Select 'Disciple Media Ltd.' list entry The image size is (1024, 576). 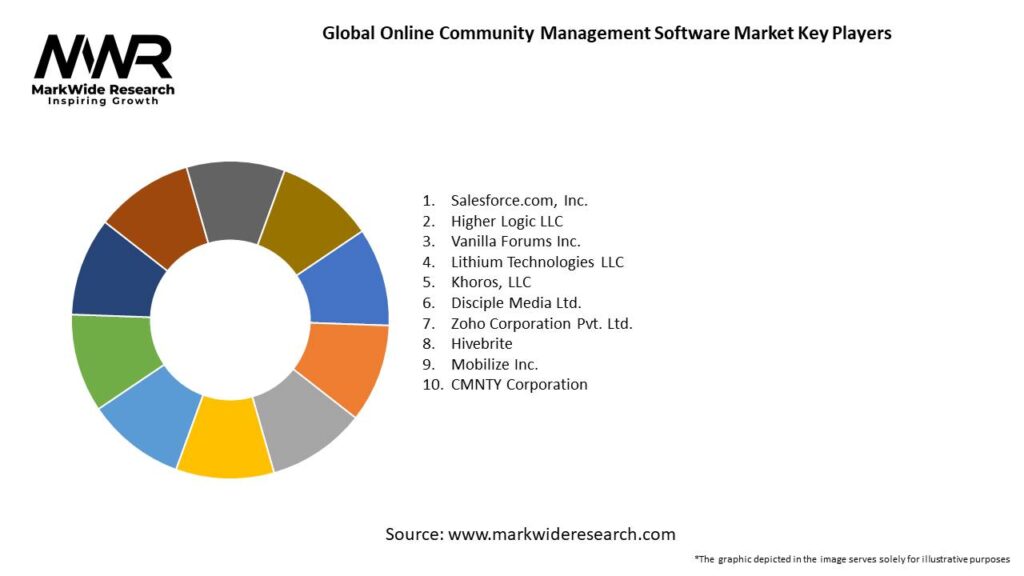(x=516, y=303)
